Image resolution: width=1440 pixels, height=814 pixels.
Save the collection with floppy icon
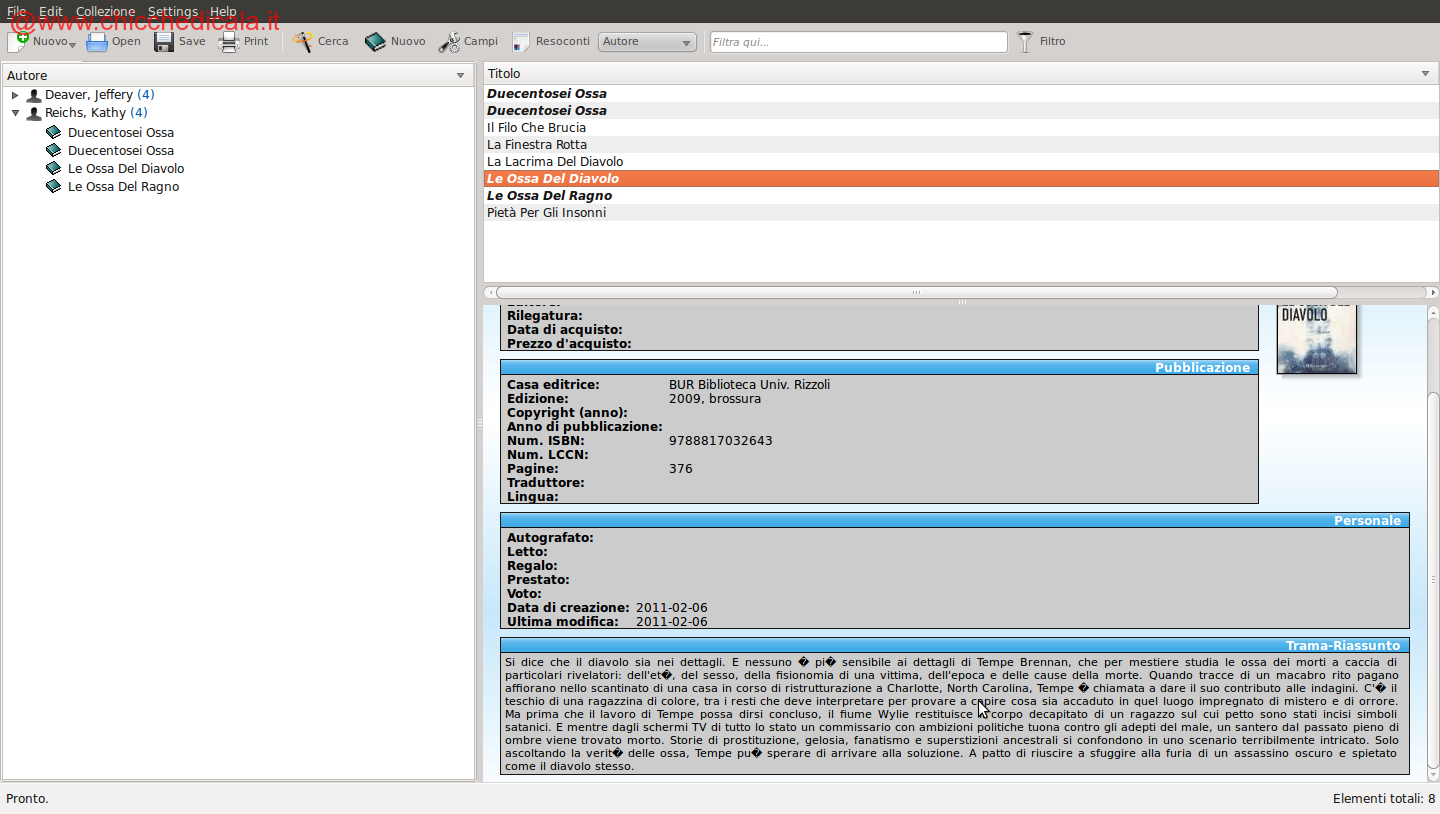pyautogui.click(x=164, y=42)
